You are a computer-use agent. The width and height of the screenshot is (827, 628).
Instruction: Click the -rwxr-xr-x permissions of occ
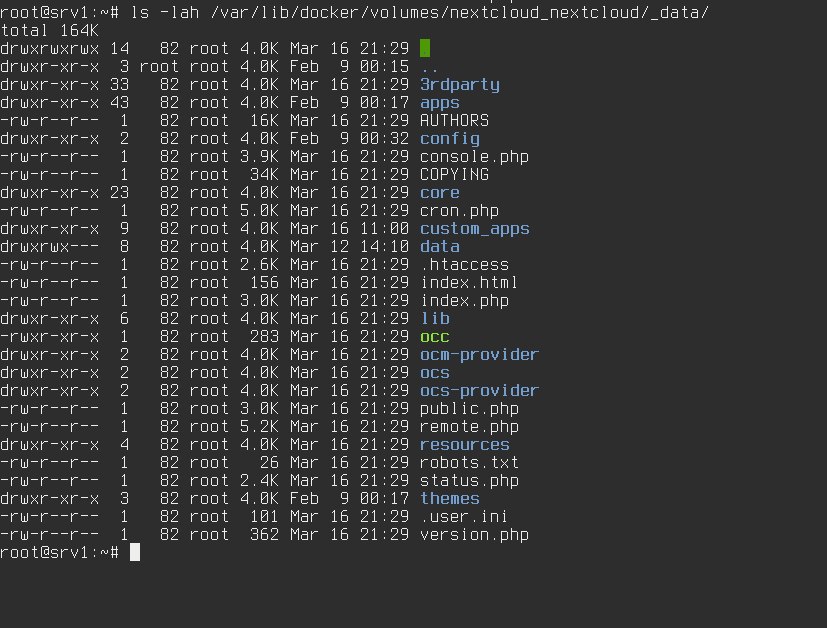point(49,336)
